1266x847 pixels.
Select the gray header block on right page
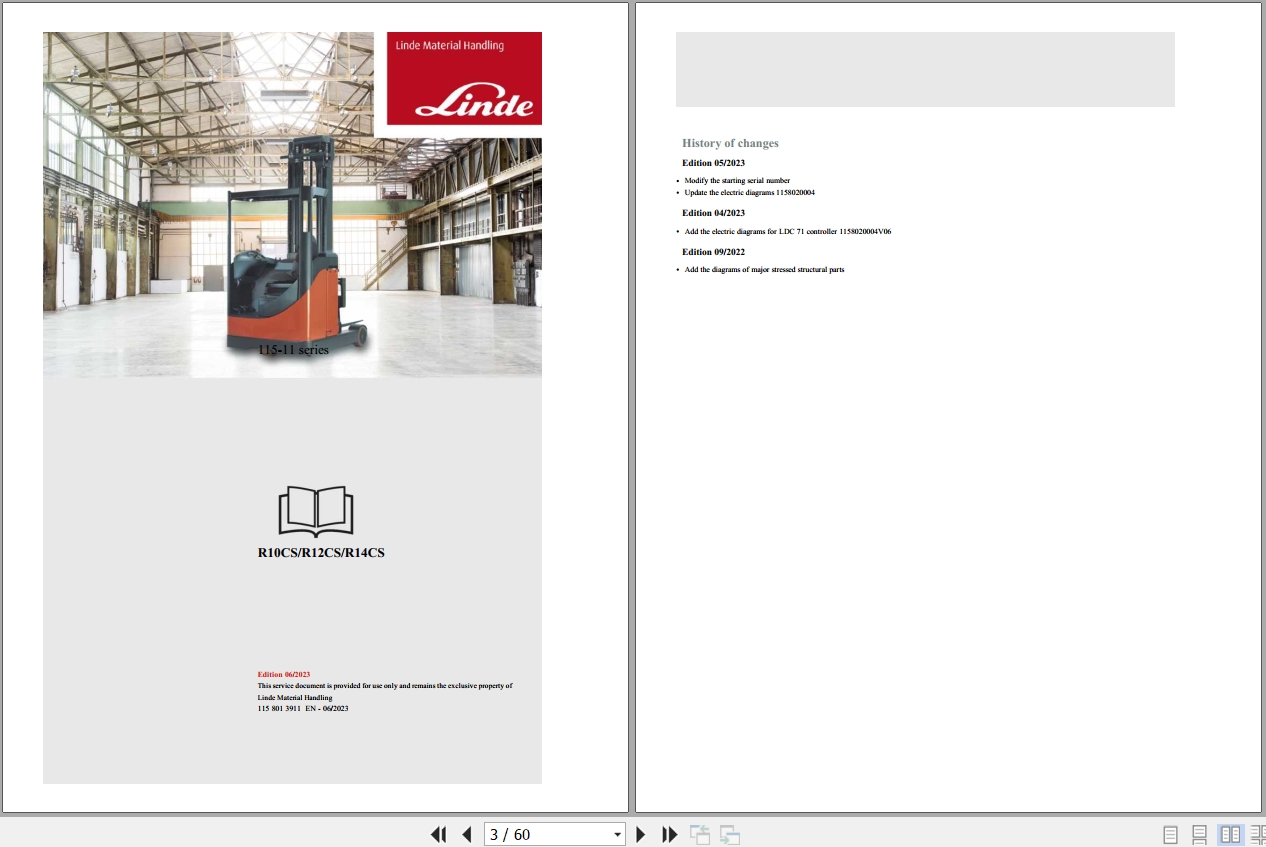click(924, 68)
